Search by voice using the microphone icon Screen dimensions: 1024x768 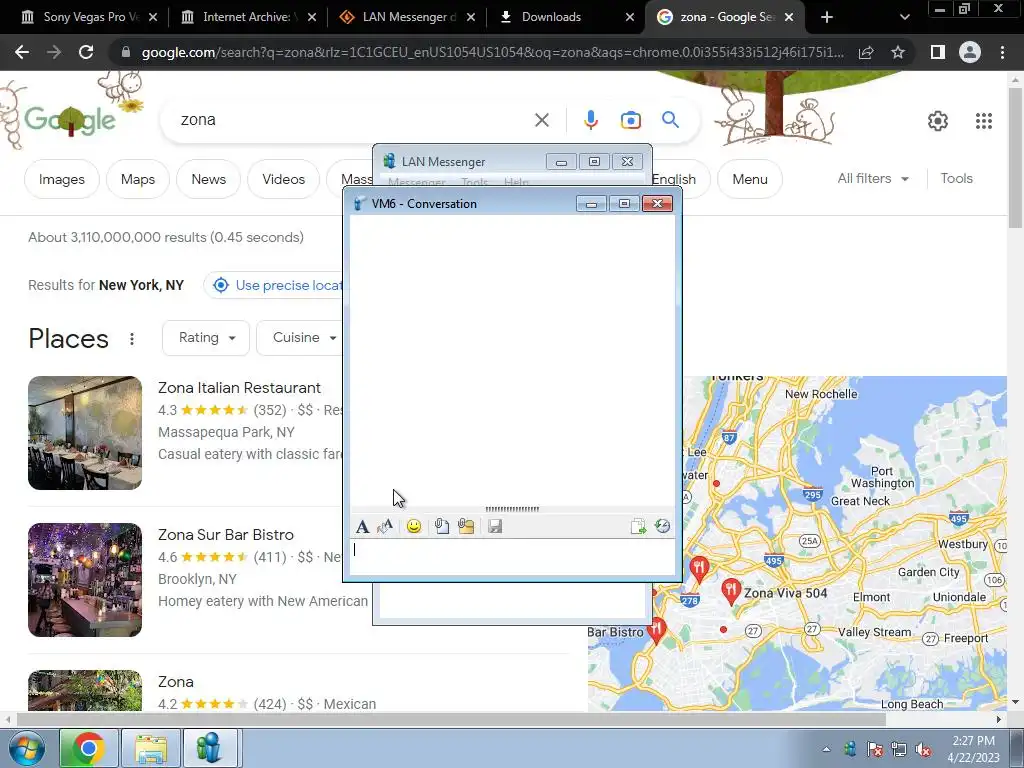tap(590, 120)
